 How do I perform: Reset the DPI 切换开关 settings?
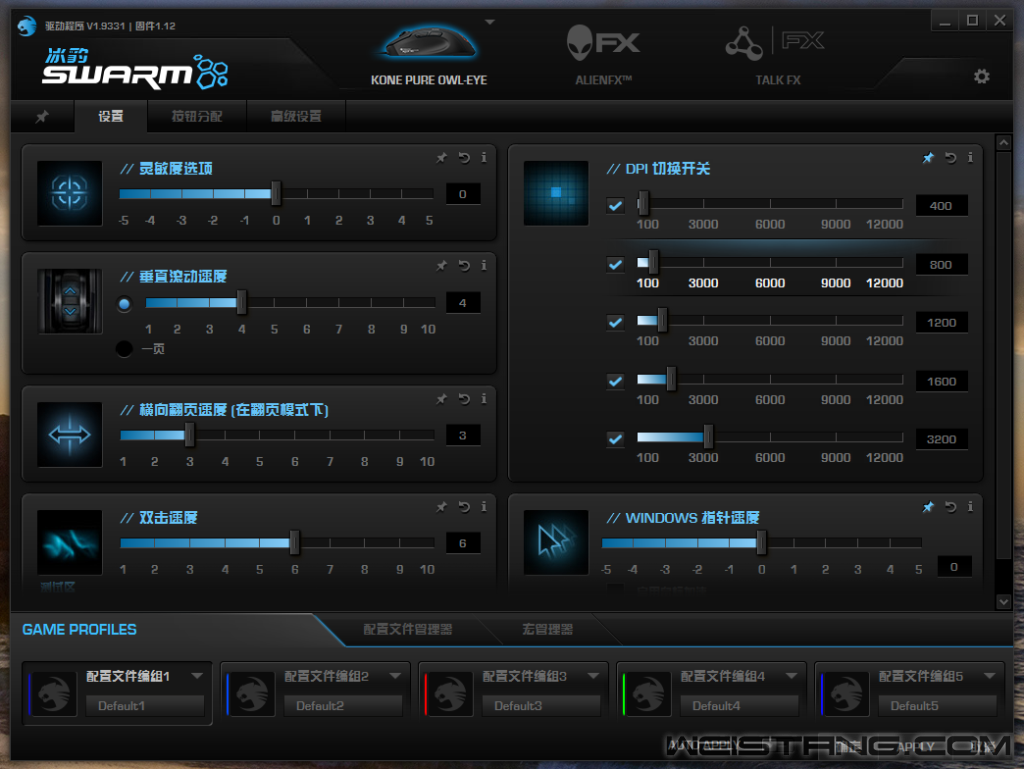pos(950,157)
